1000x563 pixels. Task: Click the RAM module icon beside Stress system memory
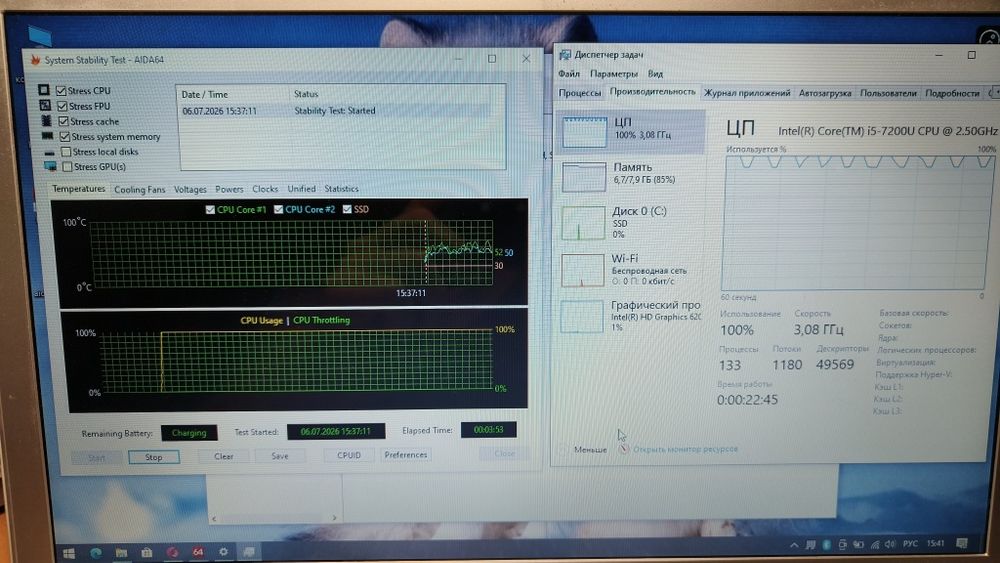[48, 136]
